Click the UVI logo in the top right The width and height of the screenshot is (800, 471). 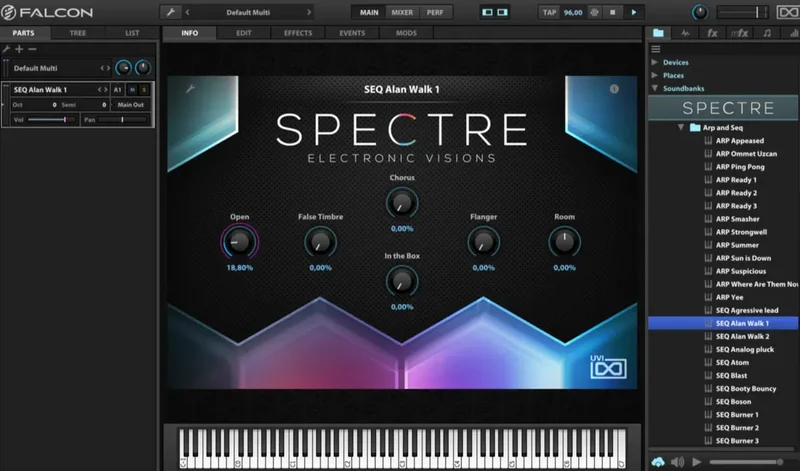[788, 12]
